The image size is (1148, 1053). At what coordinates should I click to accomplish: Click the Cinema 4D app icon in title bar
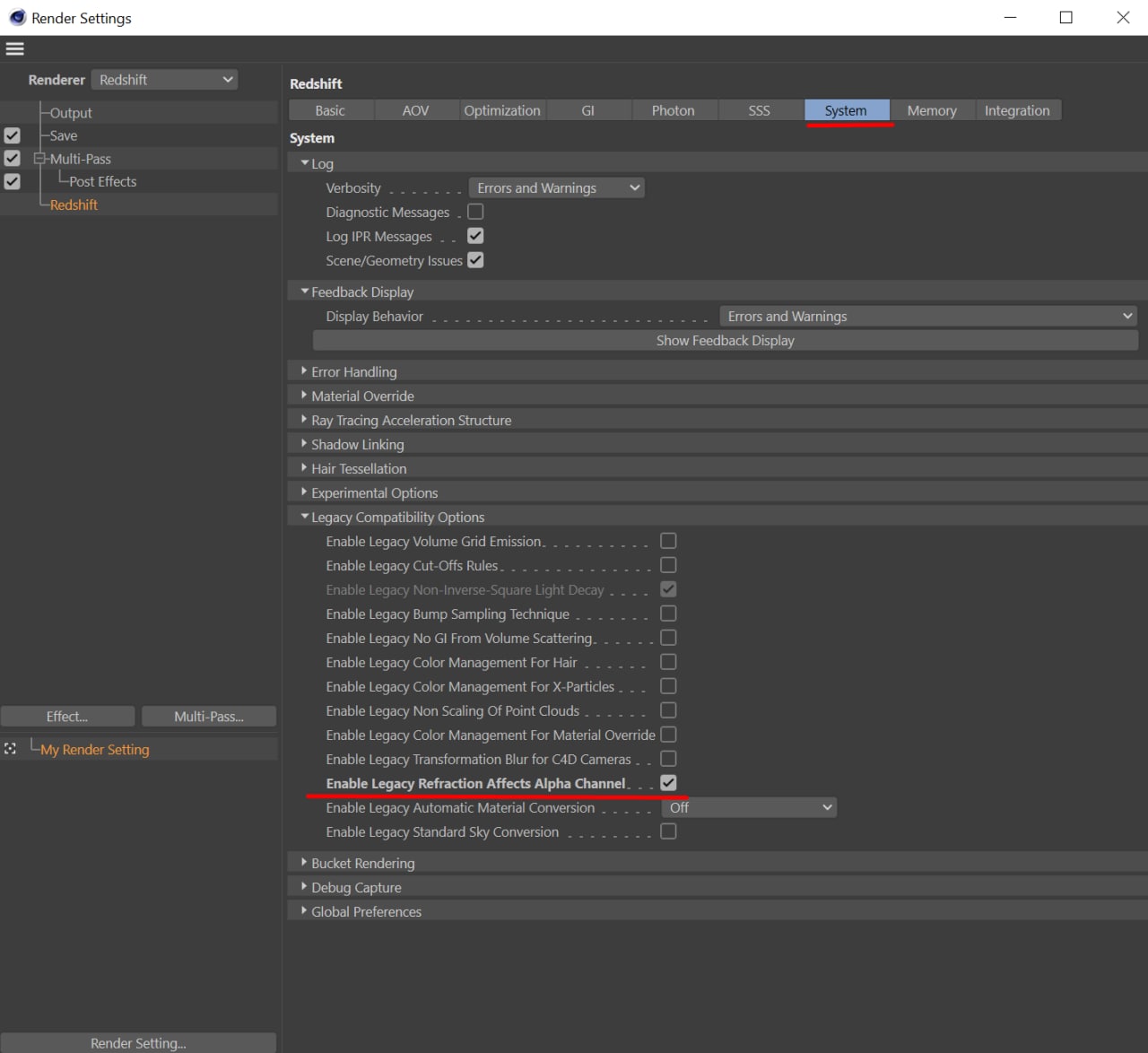[x=17, y=18]
